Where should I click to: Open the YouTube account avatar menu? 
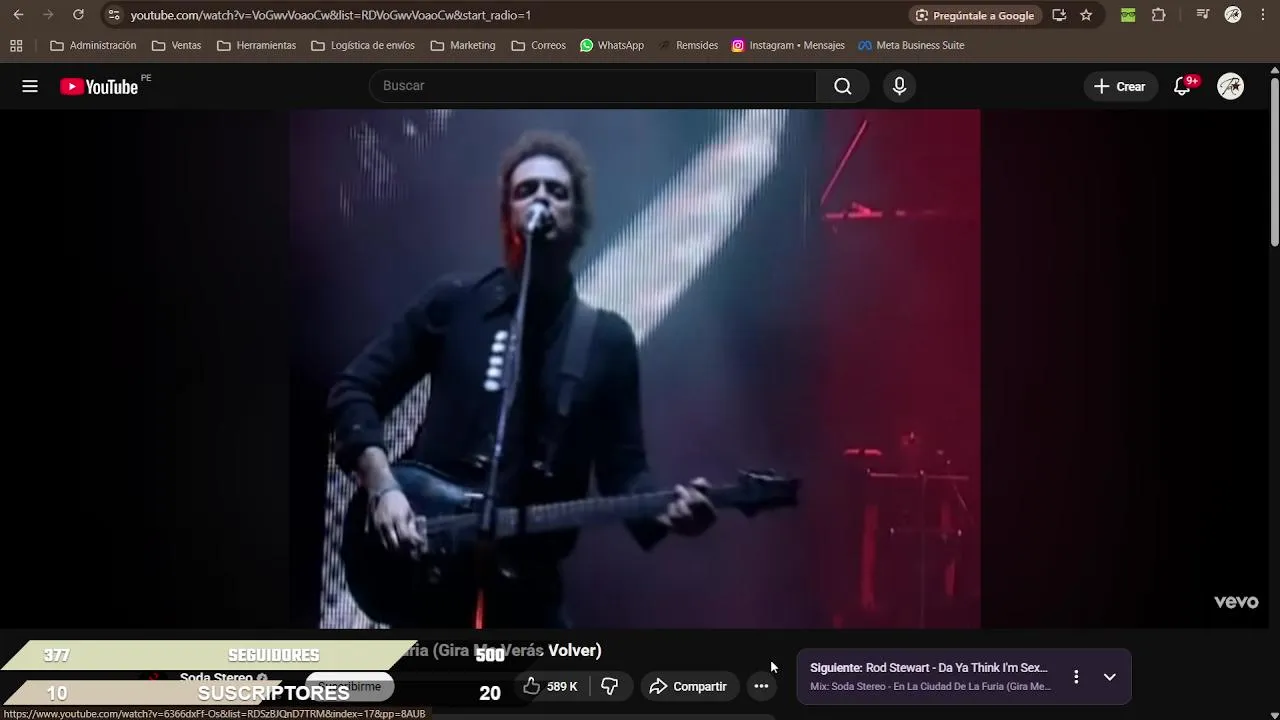[x=1230, y=86]
